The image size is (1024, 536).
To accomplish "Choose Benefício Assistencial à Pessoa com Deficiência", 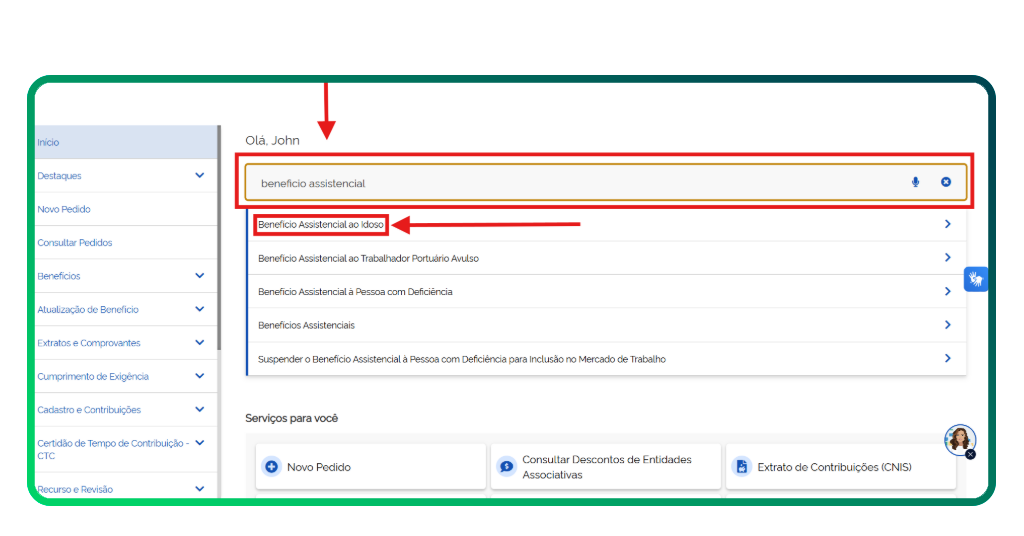I will 355,292.
